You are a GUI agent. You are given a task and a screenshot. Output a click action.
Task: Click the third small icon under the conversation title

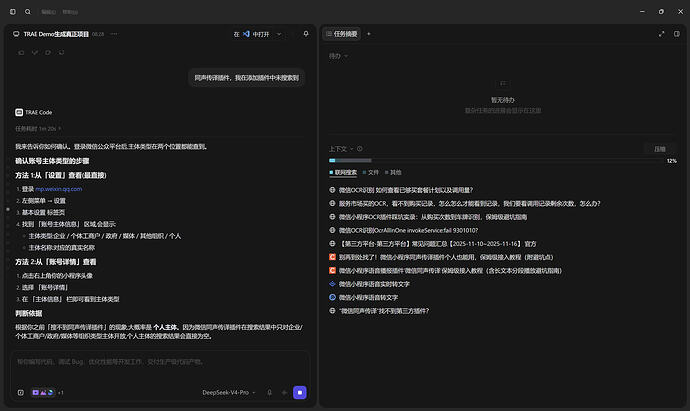[x=48, y=52]
